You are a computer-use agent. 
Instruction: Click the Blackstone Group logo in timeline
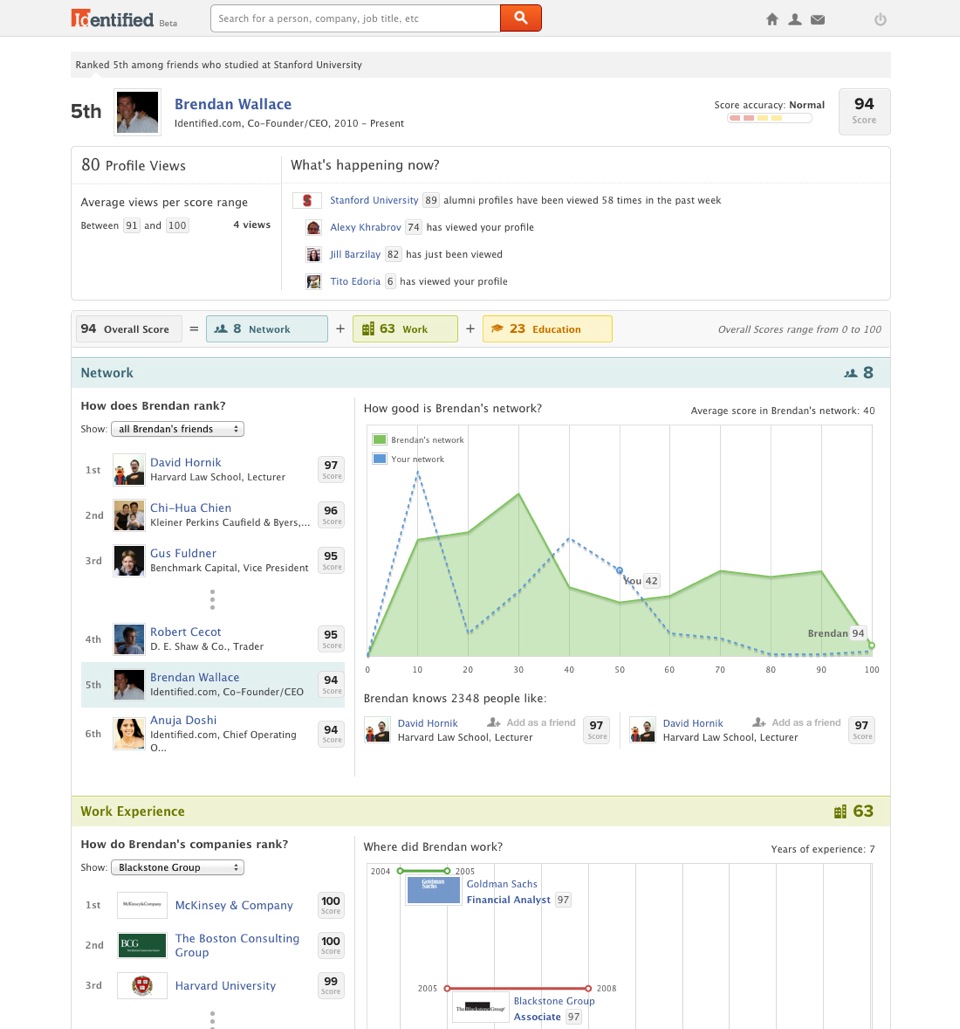pos(481,1007)
